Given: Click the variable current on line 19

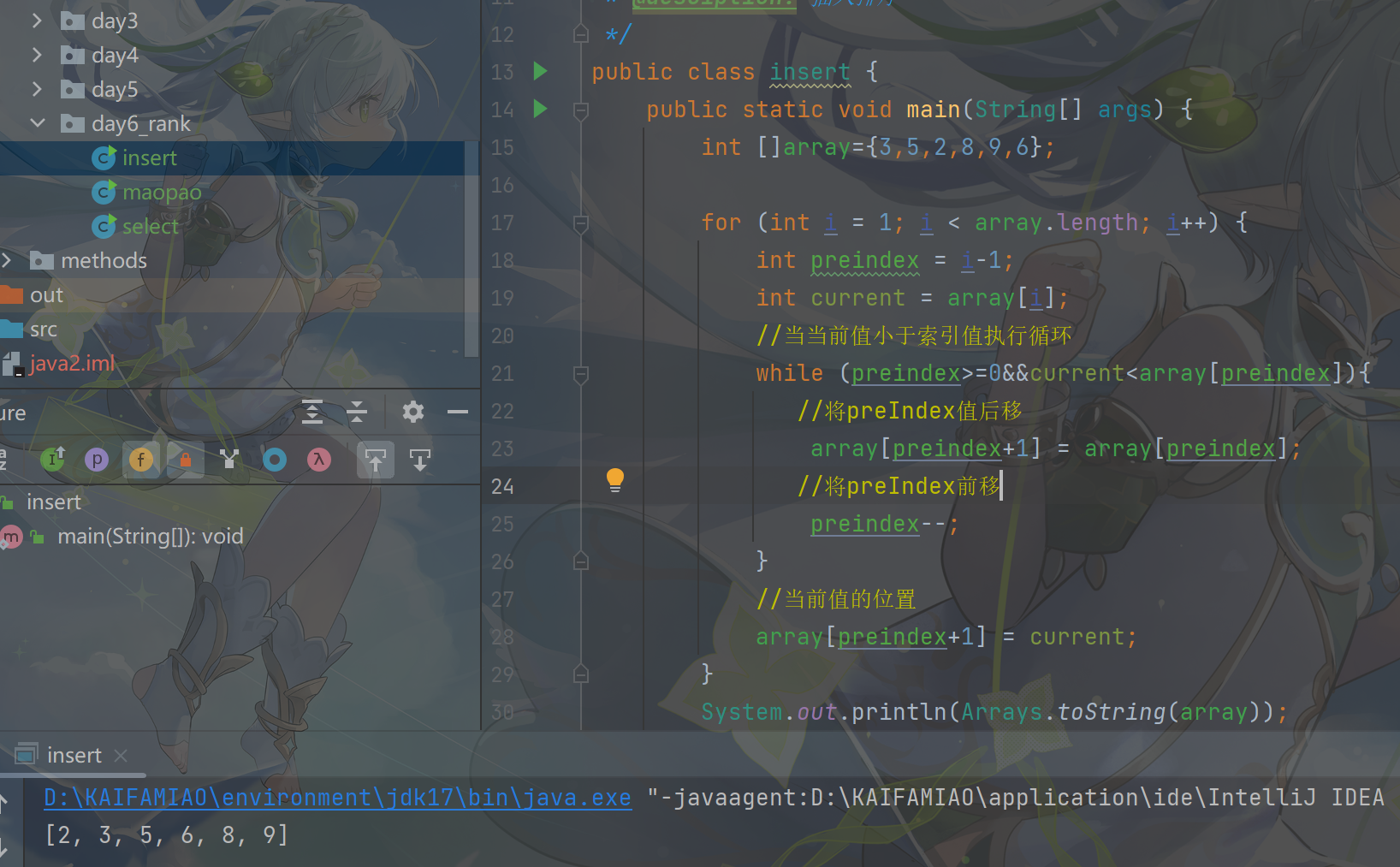Looking at the screenshot, I should pyautogui.click(x=858, y=298).
